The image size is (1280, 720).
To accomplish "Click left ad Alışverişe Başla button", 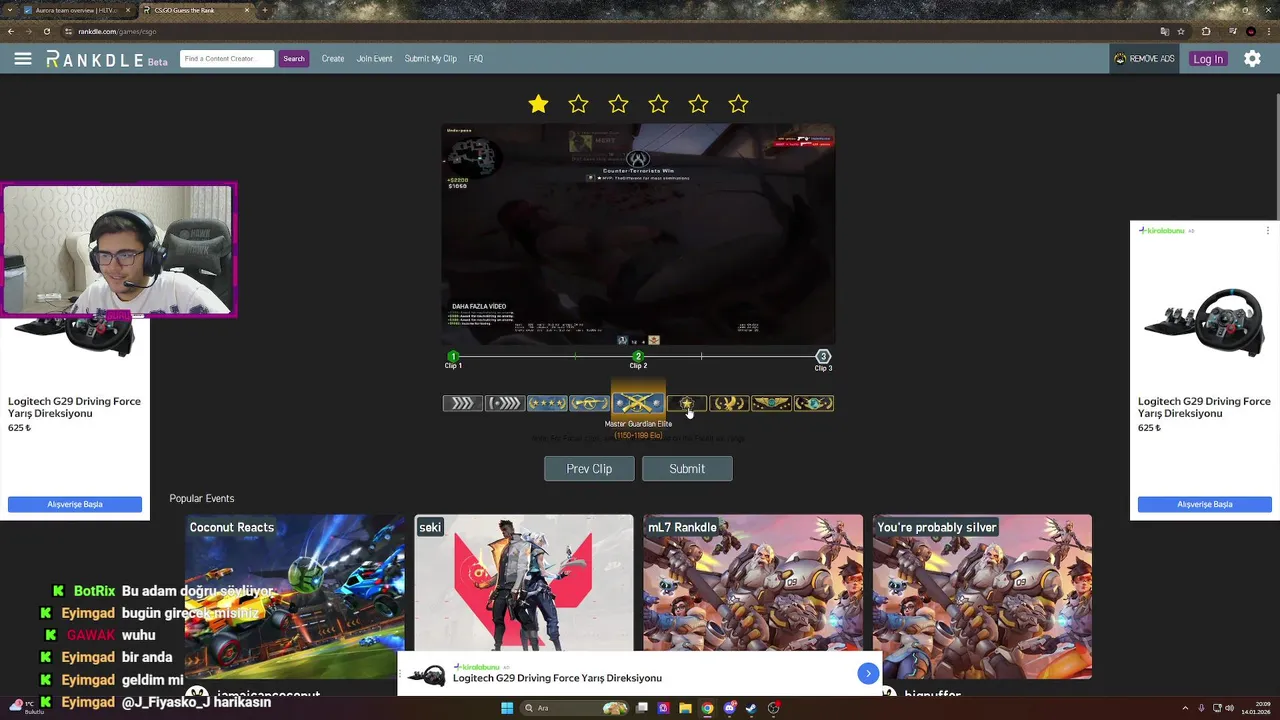I will [x=75, y=504].
